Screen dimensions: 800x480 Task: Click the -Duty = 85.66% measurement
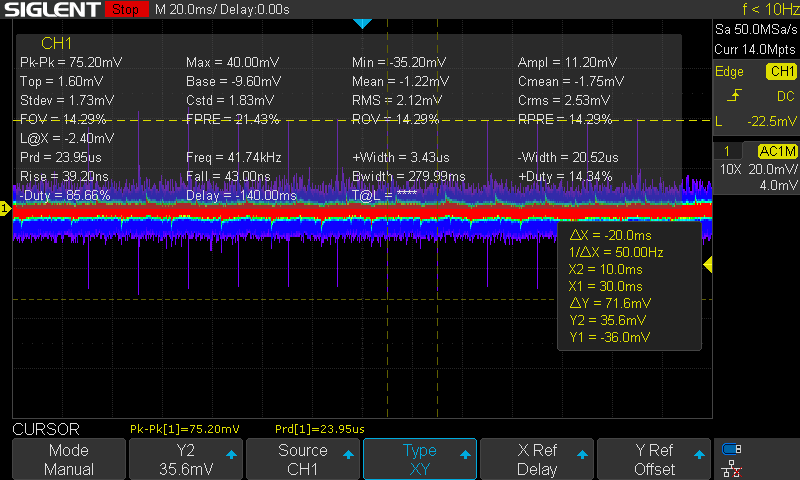(x=65, y=195)
